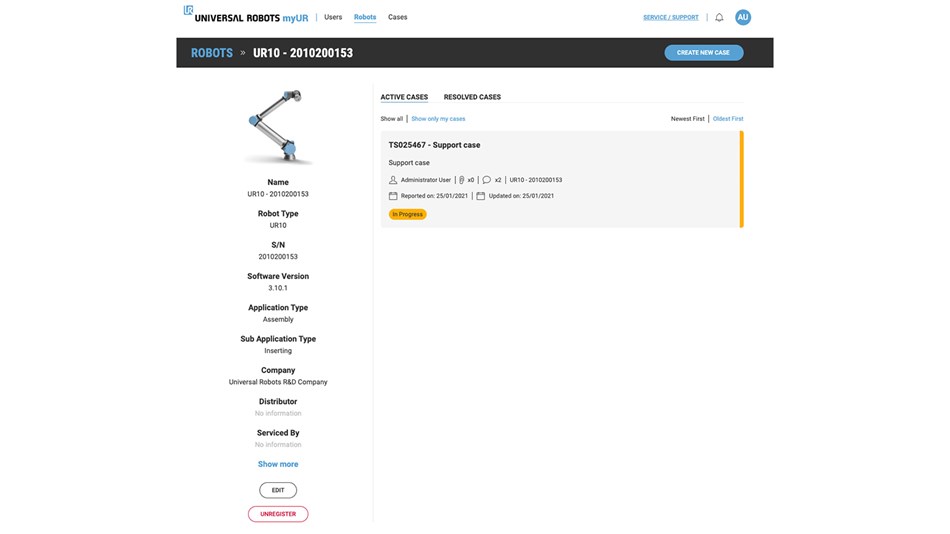The image size is (950, 534).
Task: Click the Inserting sub application value
Action: click(x=277, y=350)
